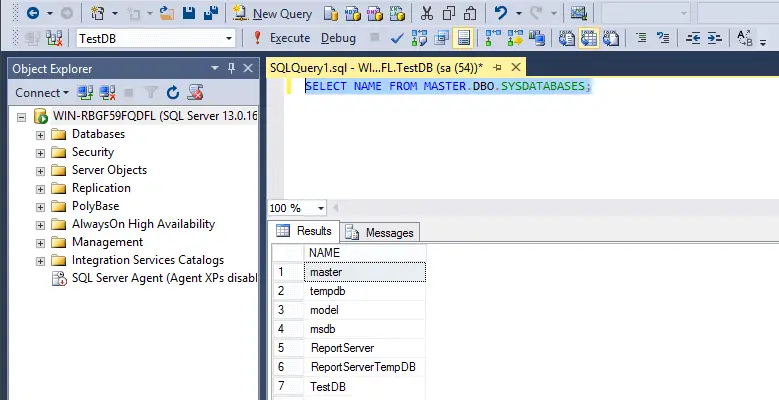Image resolution: width=779 pixels, height=400 pixels.
Task: Click the ReportServerTempDB result cell
Action: 365,367
